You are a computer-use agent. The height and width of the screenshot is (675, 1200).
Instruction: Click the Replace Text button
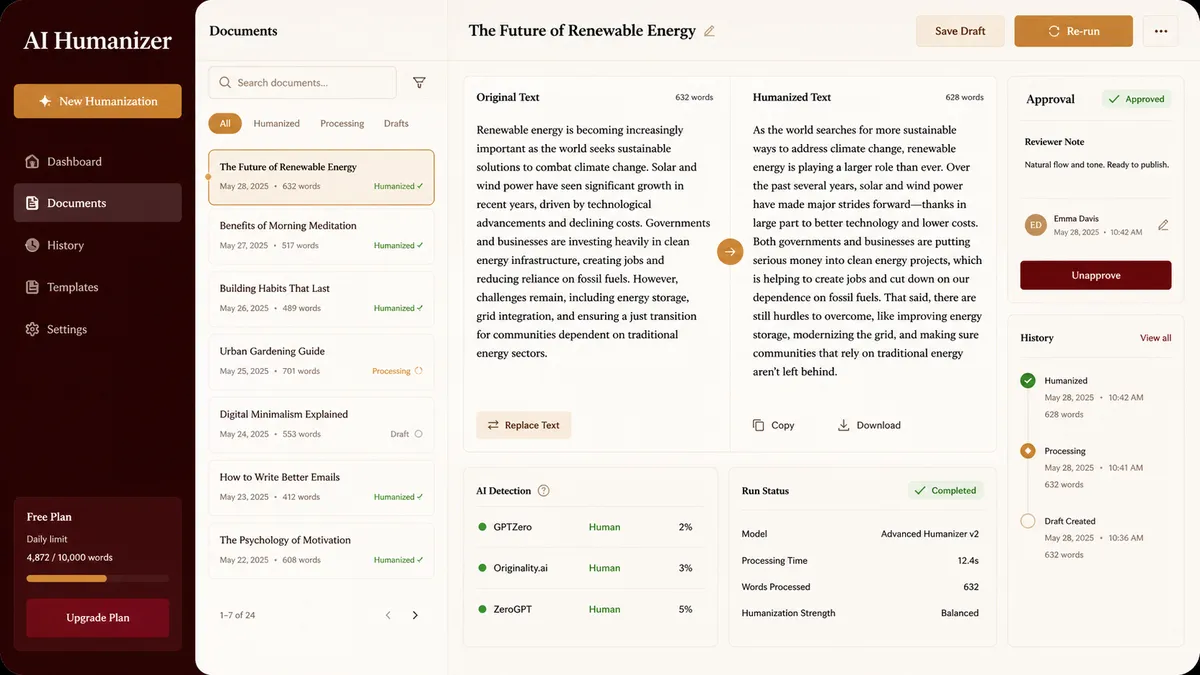tap(523, 425)
